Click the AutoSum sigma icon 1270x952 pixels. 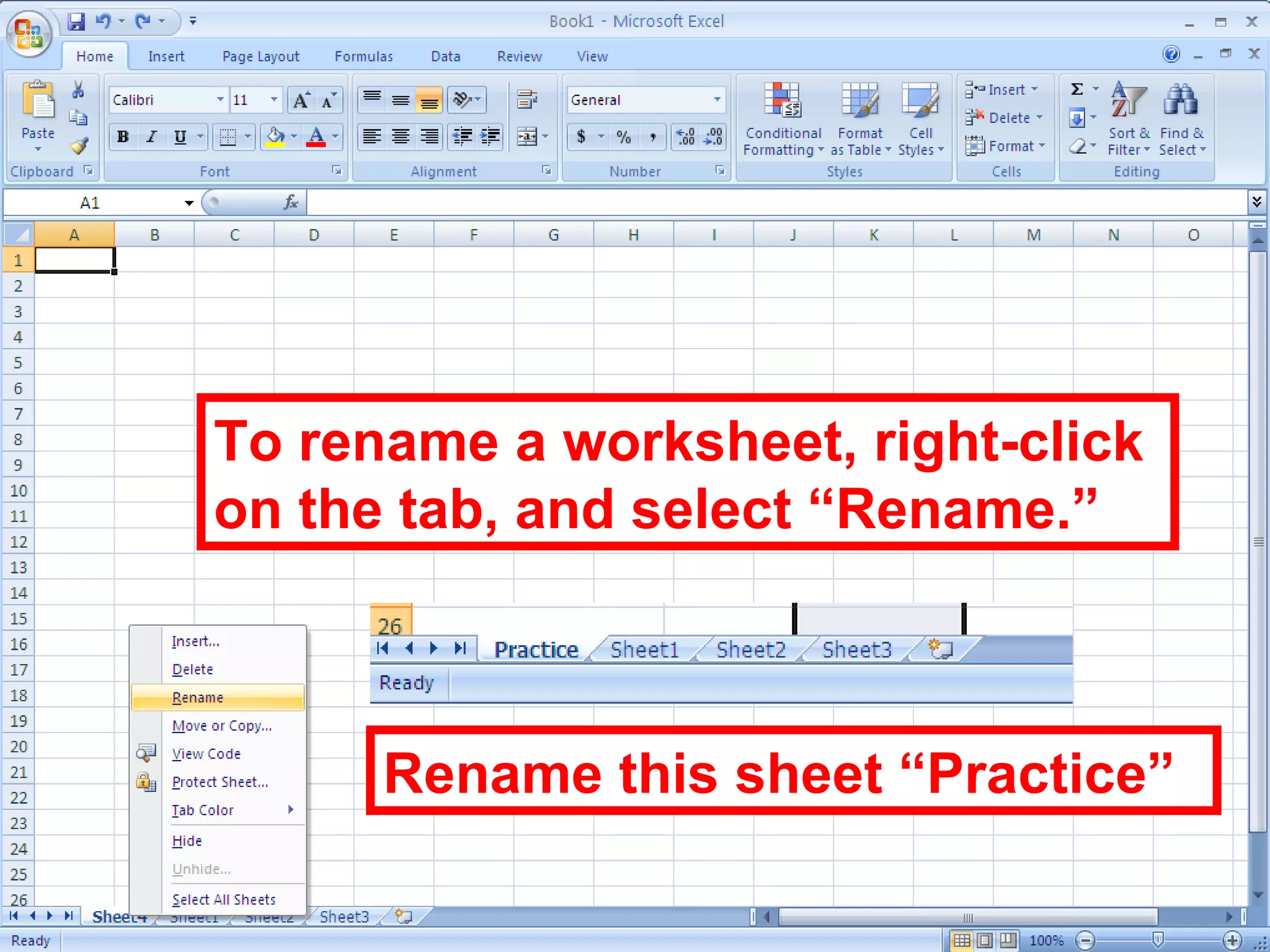[x=1078, y=90]
